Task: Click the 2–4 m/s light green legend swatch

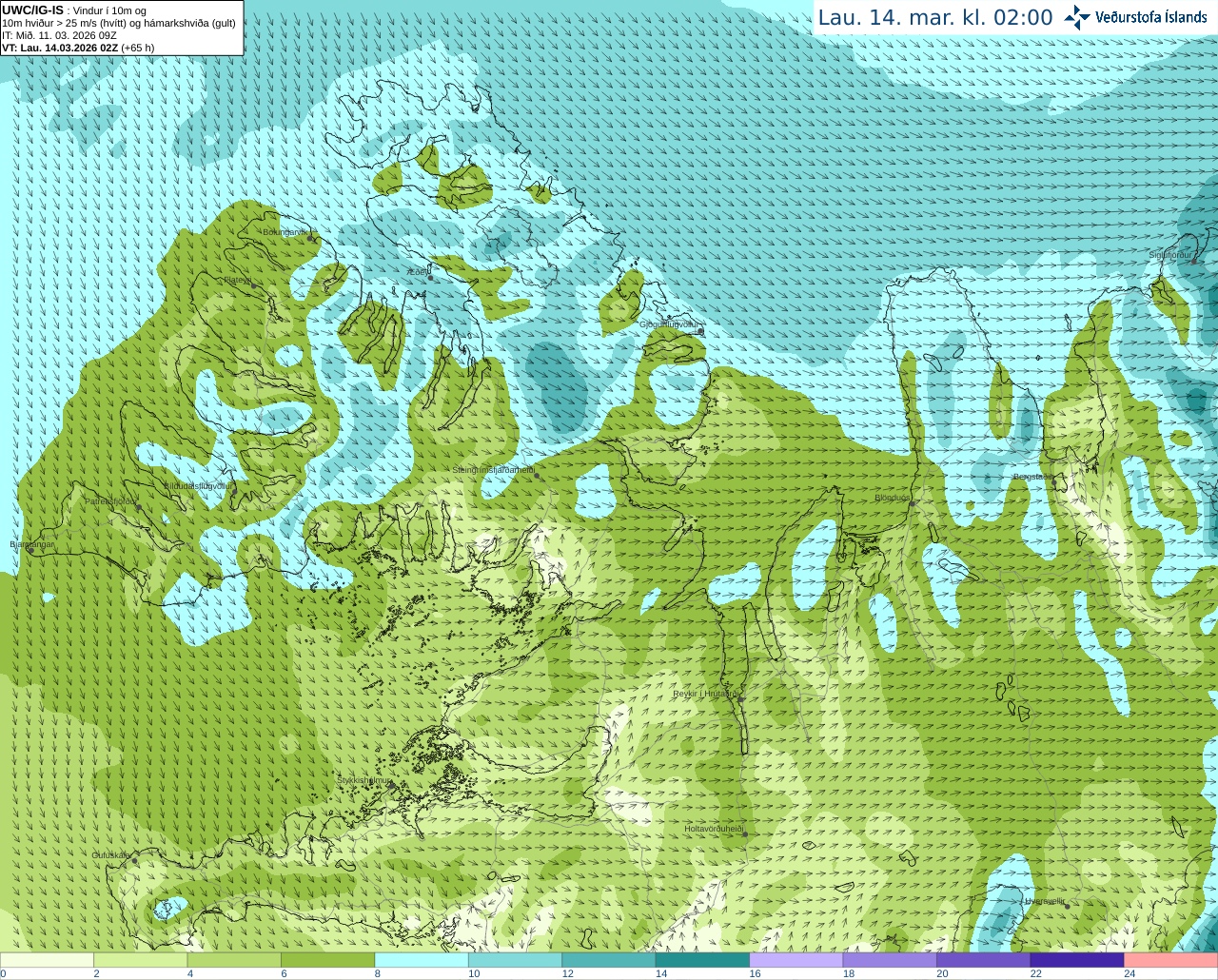Action: 140,960
